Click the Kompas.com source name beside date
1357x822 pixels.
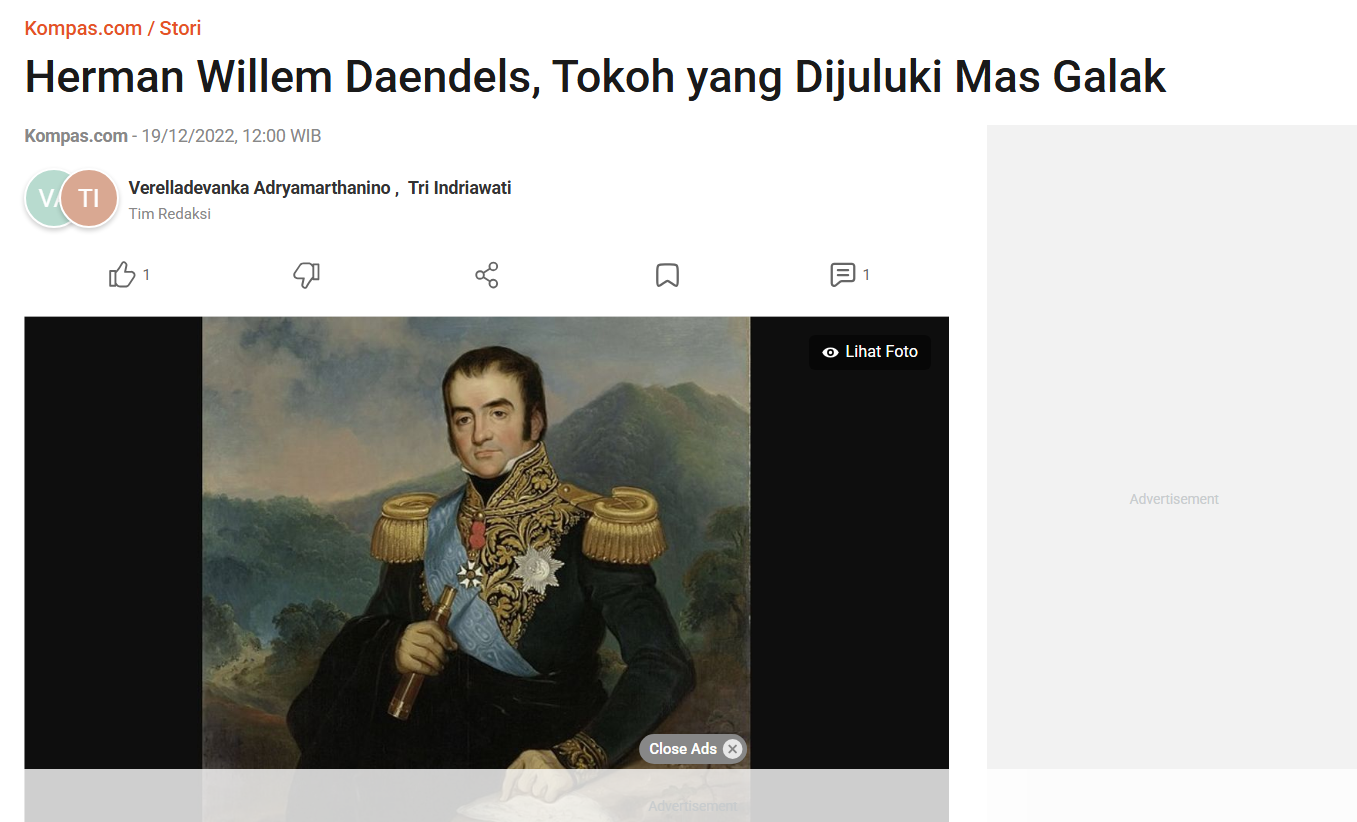(x=76, y=136)
